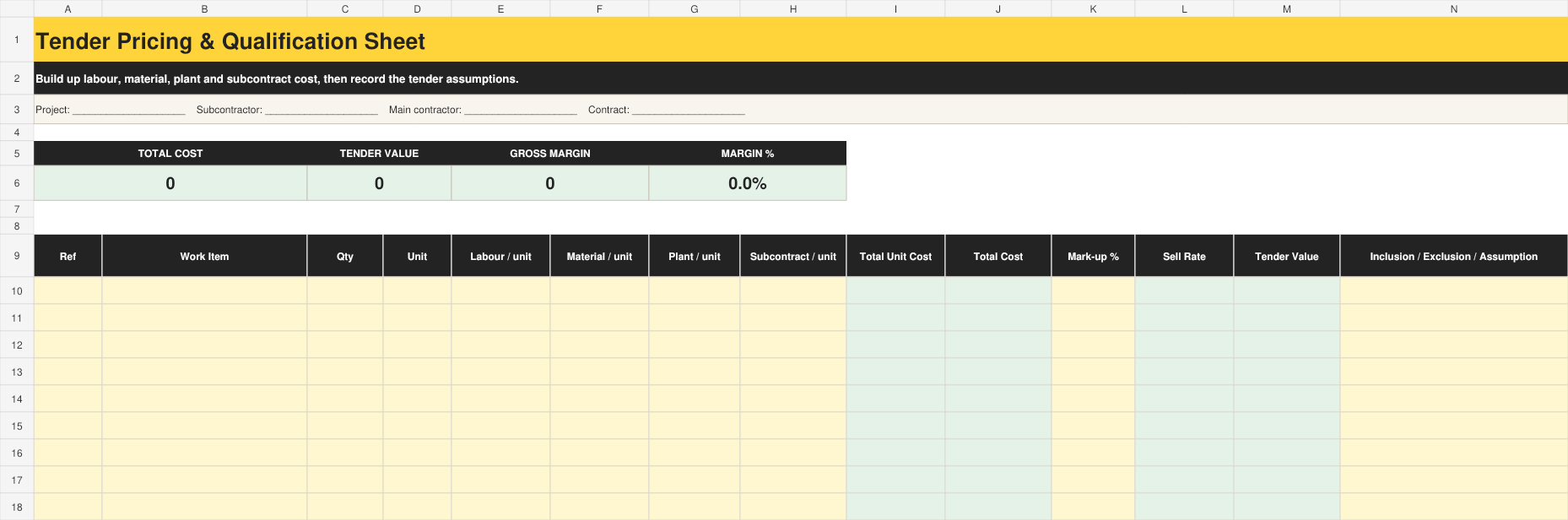Click the Material / unit cell in row 14

(x=599, y=398)
